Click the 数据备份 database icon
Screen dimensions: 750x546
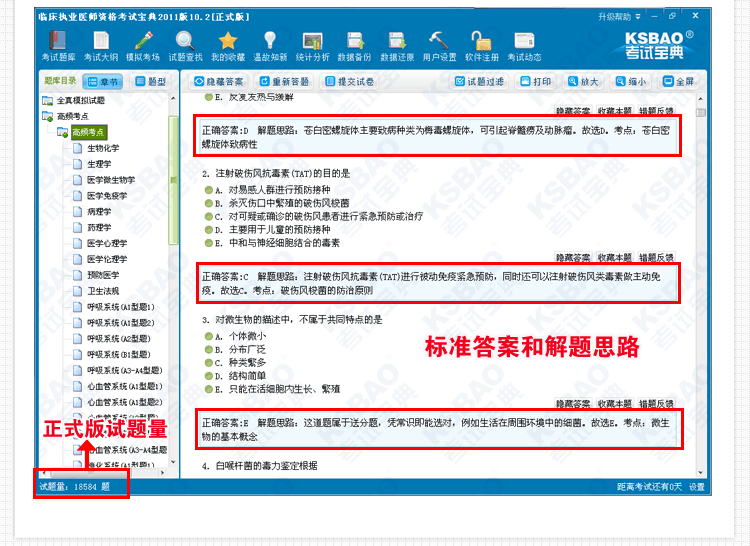355,46
